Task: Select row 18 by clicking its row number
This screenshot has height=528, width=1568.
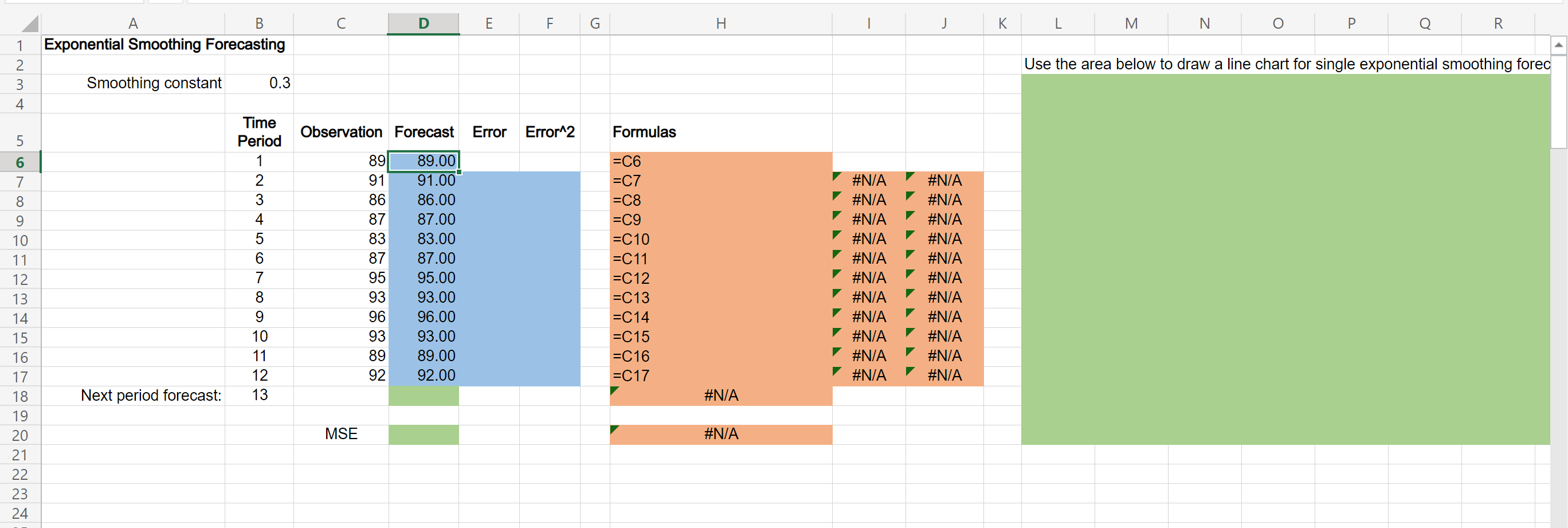Action: 20,395
